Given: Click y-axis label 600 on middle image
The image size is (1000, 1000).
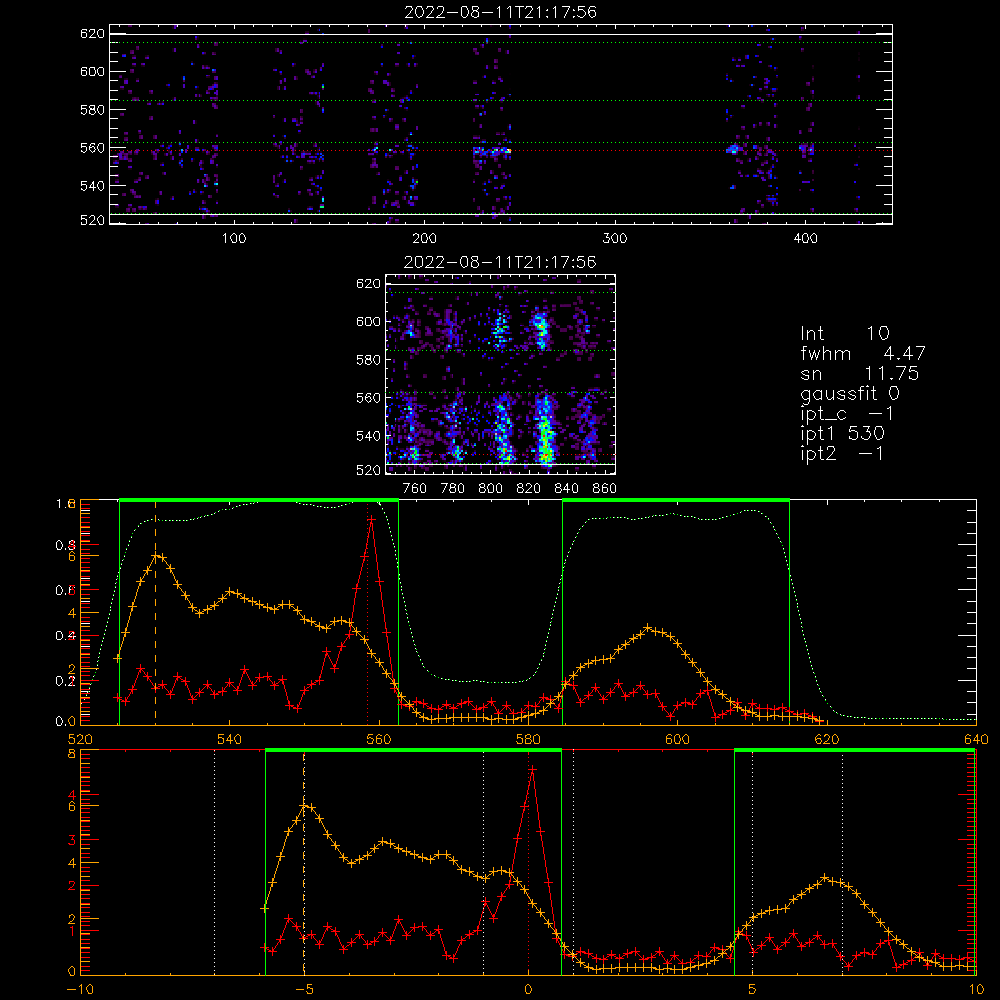Looking at the screenshot, I should [368, 321].
